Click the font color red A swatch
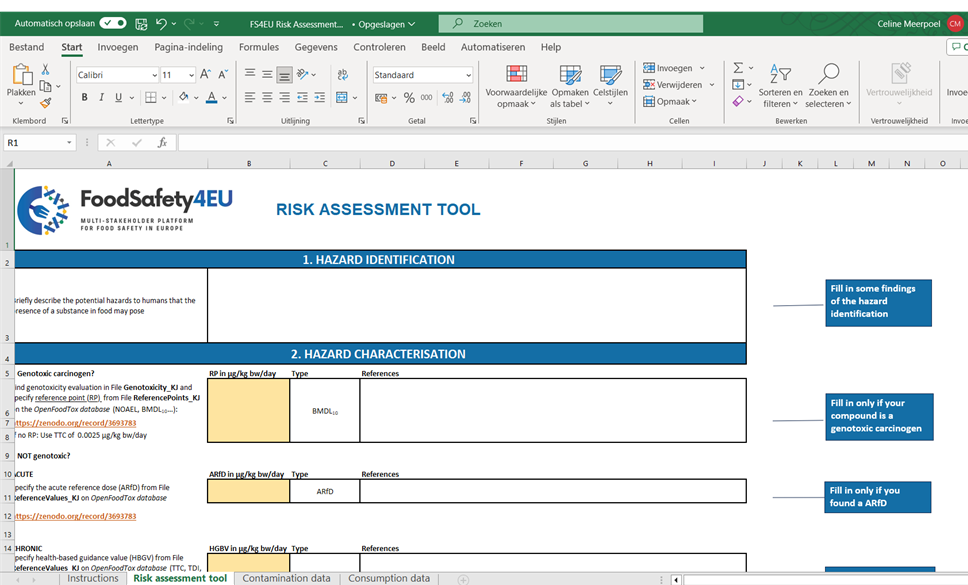 210,98
